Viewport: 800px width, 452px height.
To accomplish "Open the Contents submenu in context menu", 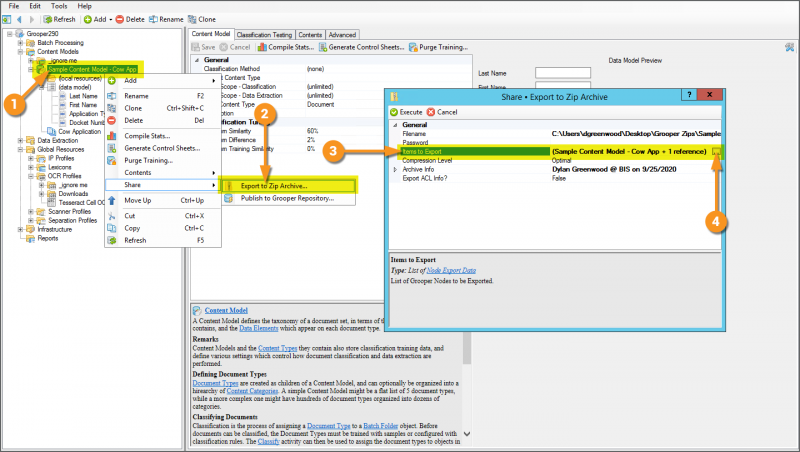I will (x=163, y=172).
